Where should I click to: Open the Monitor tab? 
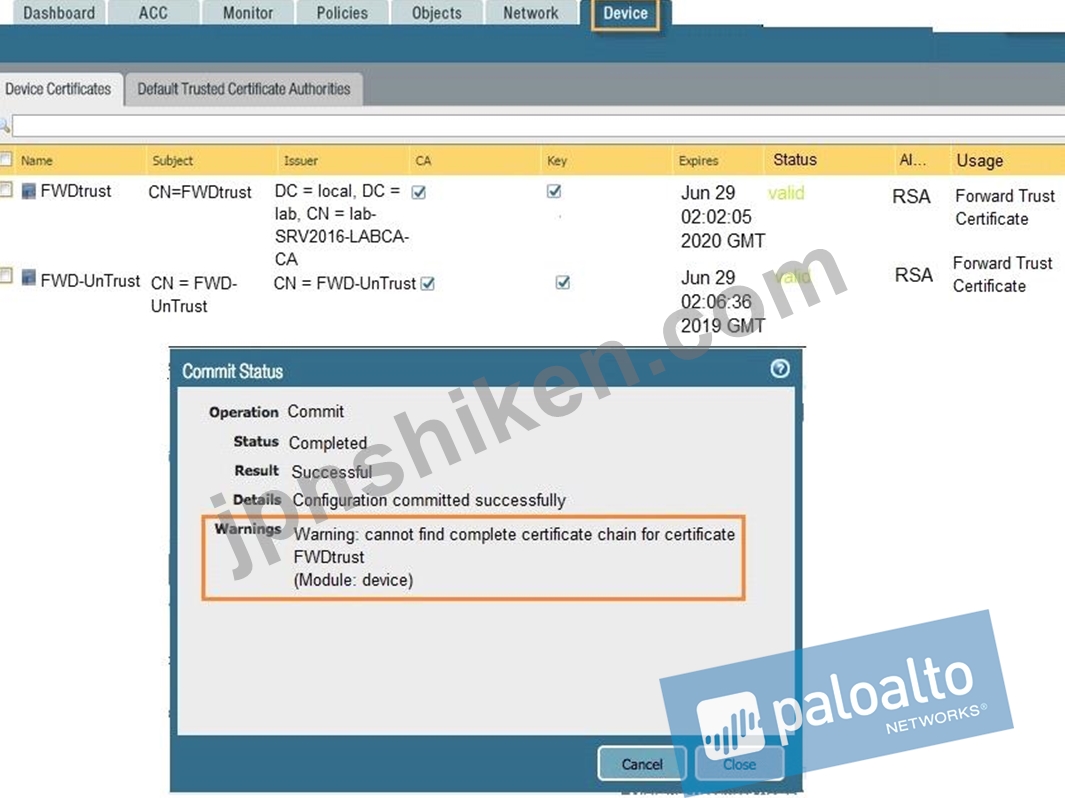click(x=248, y=13)
